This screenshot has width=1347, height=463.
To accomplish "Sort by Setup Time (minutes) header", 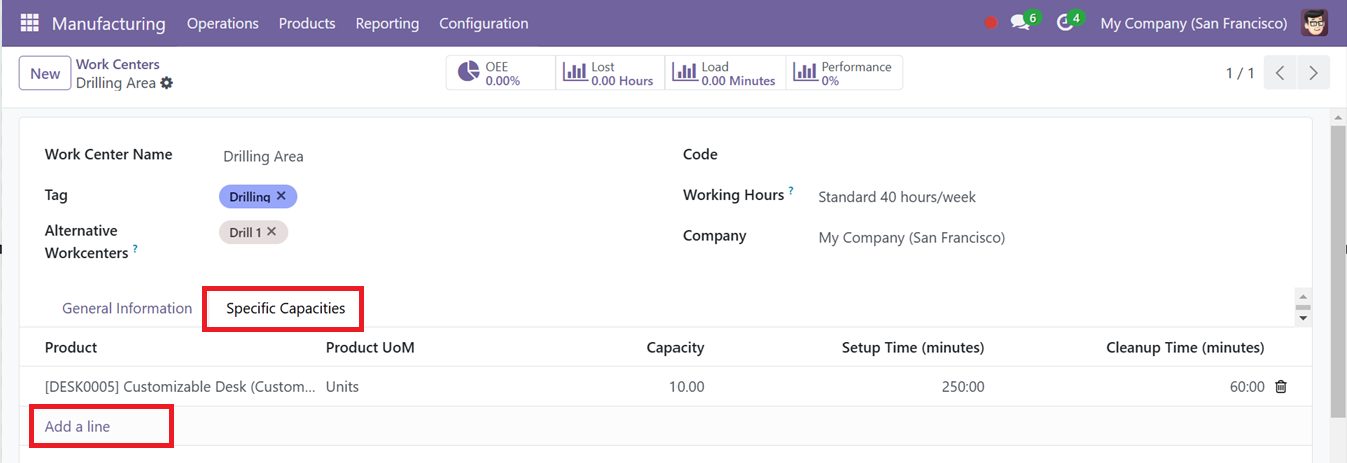I will pyautogui.click(x=913, y=347).
